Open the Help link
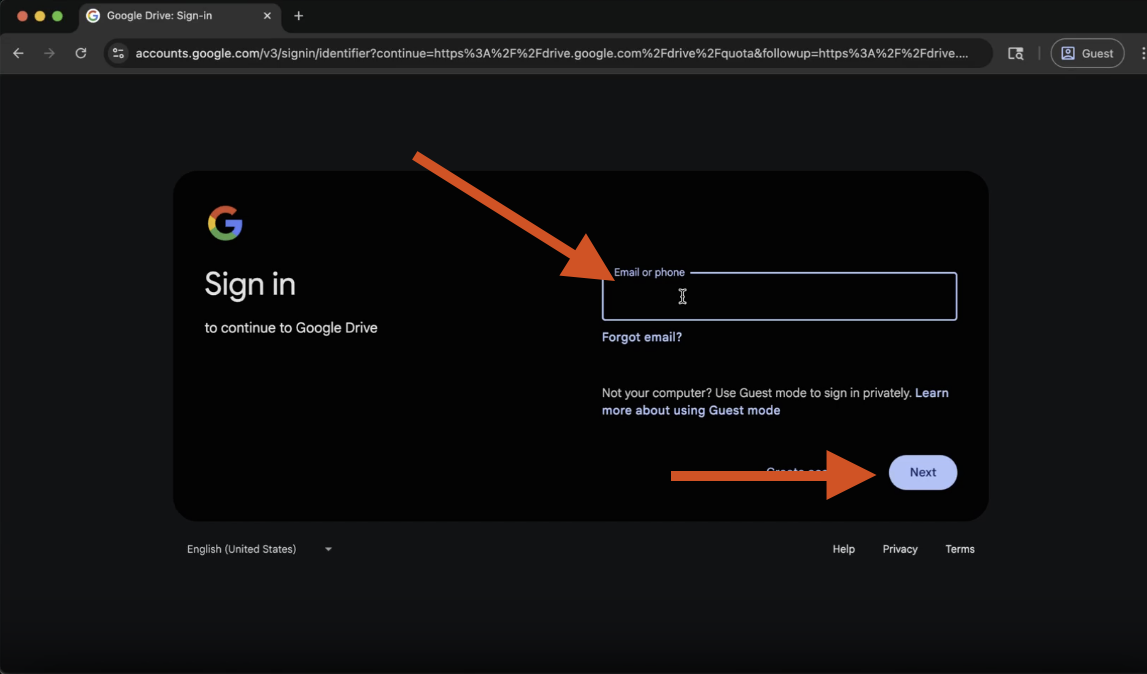The width and height of the screenshot is (1147, 674). coord(843,549)
